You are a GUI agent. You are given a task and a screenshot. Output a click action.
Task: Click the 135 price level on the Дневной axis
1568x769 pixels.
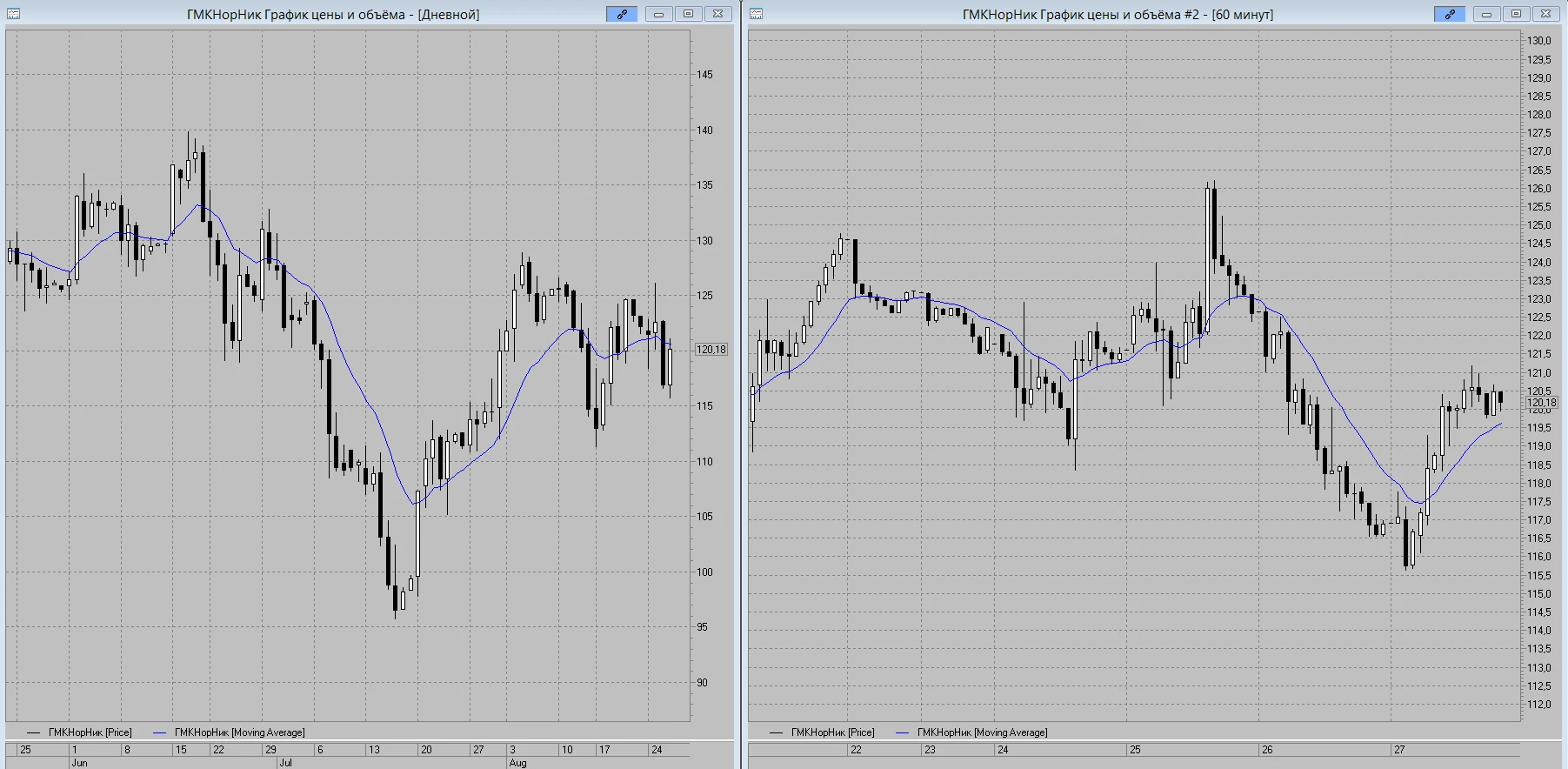pos(704,185)
